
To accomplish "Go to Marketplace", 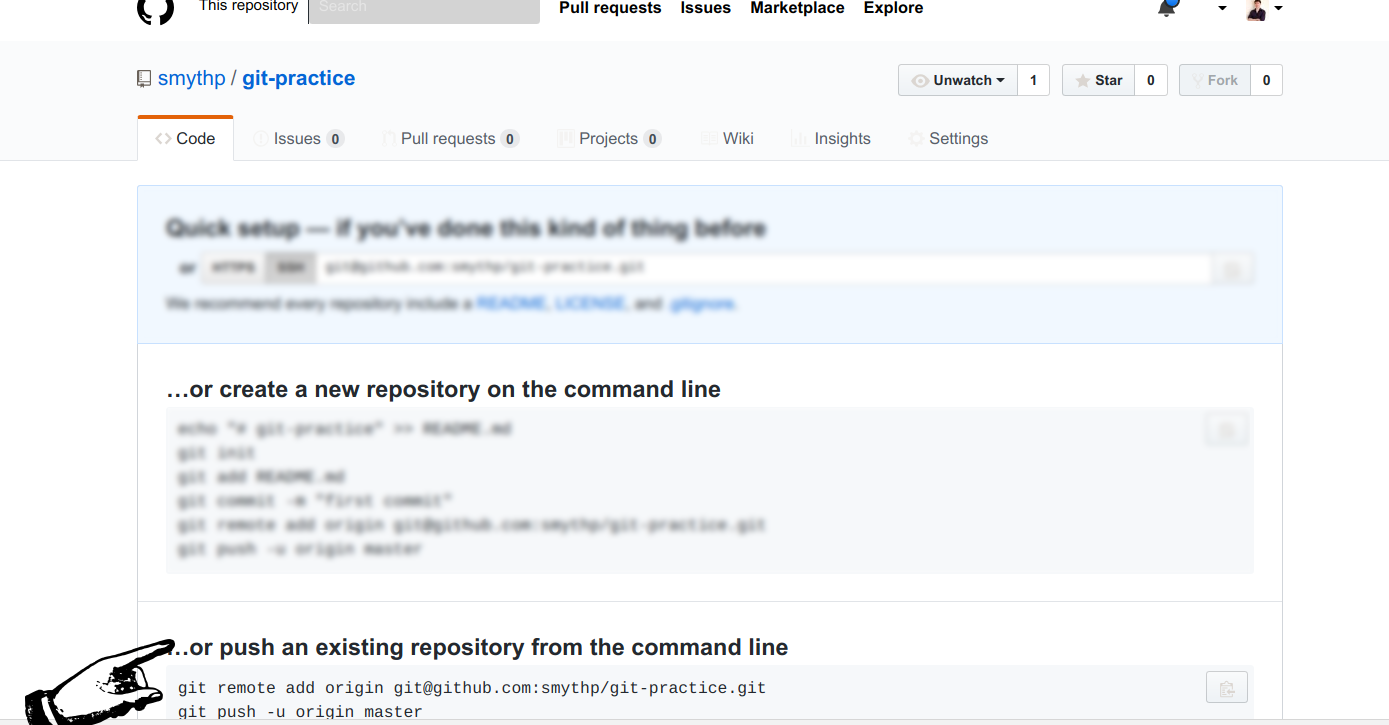I will [797, 8].
